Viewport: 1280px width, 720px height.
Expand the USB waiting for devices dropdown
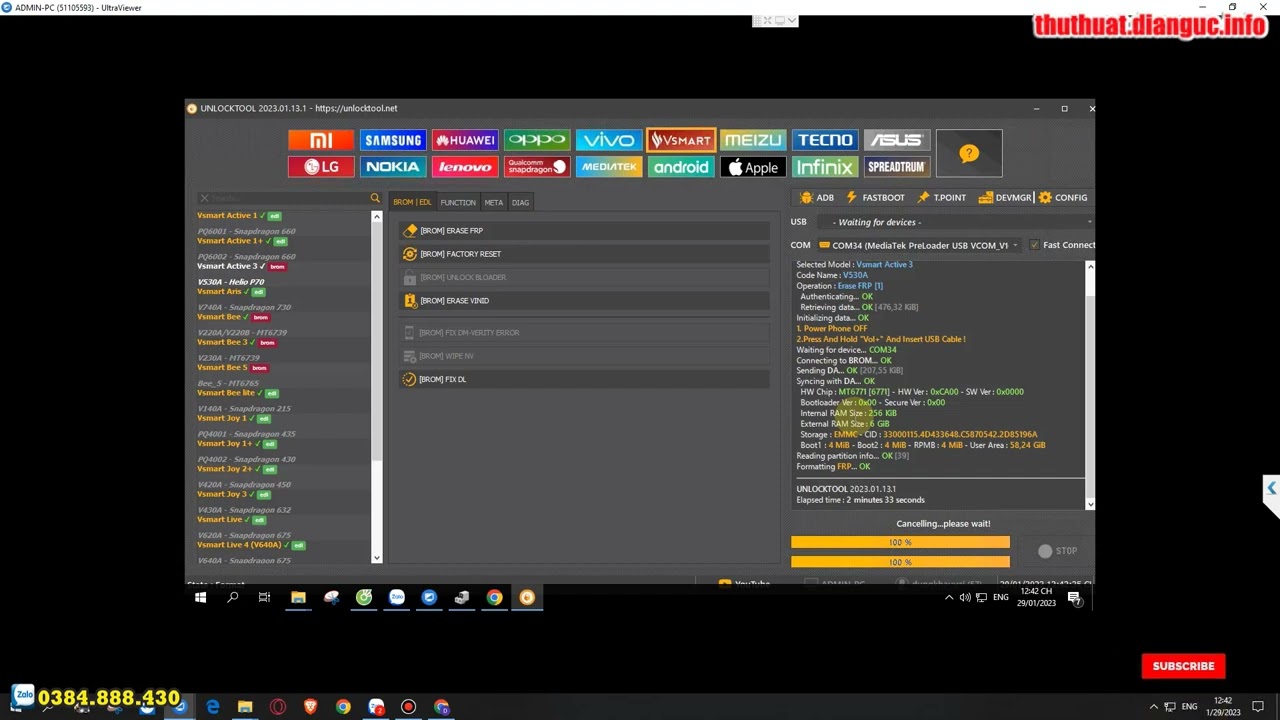pyautogui.click(x=955, y=222)
